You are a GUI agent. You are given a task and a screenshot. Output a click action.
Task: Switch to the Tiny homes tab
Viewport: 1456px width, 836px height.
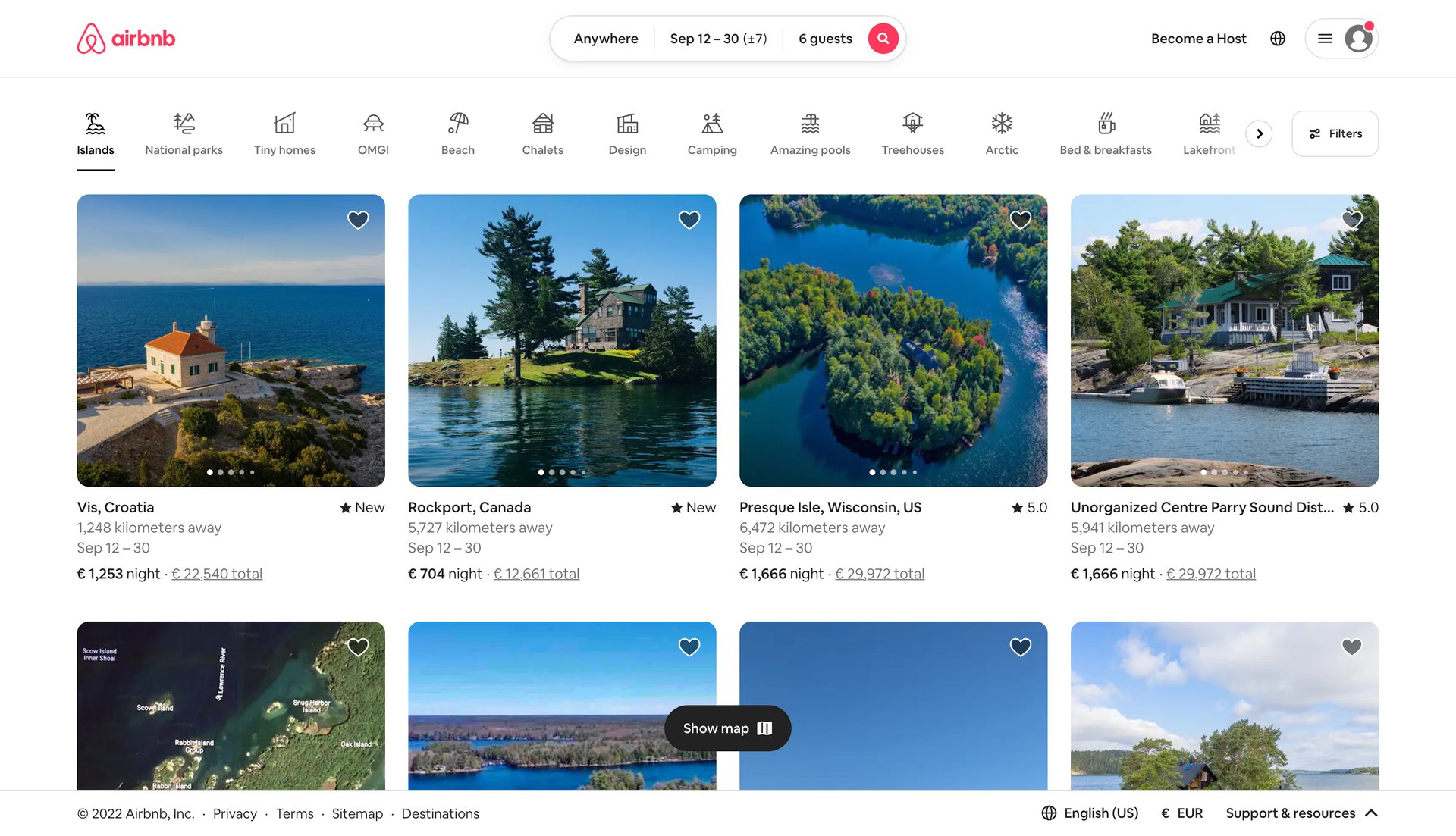[x=284, y=133]
